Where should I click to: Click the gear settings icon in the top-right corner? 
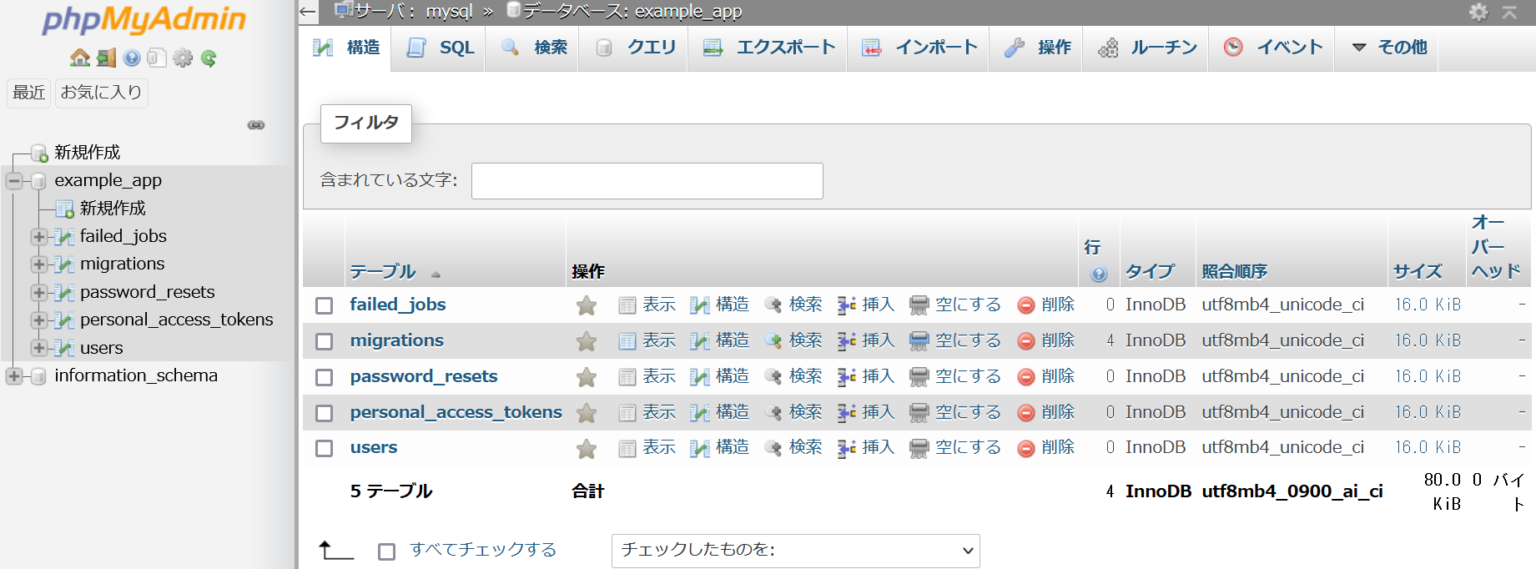click(x=1478, y=12)
